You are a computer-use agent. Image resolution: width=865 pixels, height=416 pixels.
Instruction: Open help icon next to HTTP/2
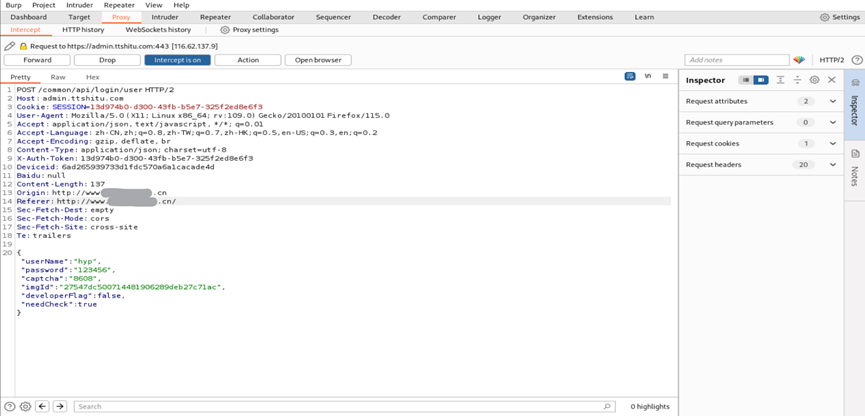click(x=857, y=60)
